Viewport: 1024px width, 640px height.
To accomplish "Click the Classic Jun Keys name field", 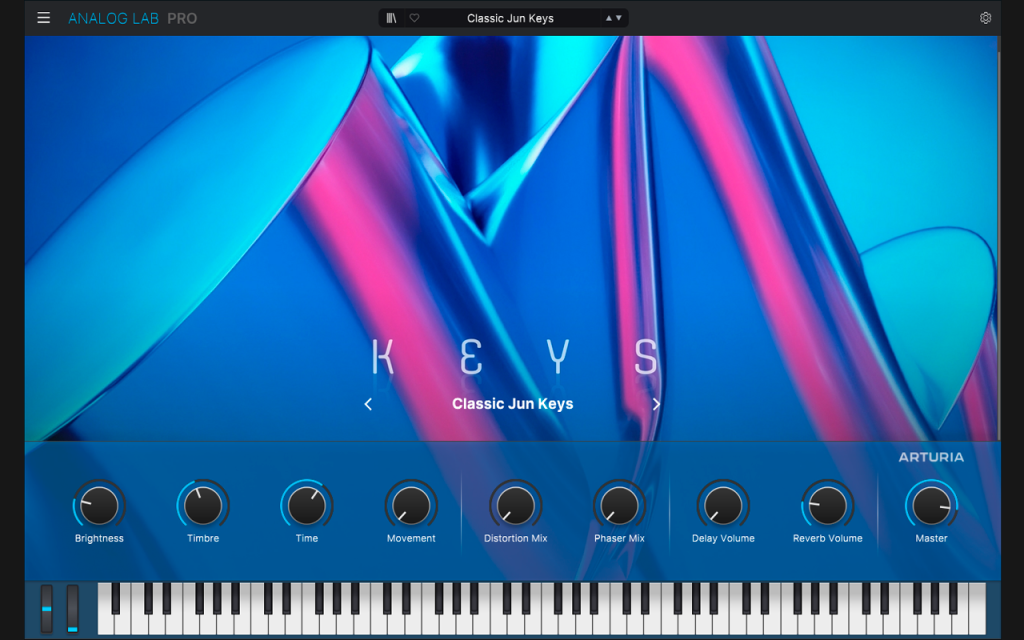I will (x=510, y=18).
